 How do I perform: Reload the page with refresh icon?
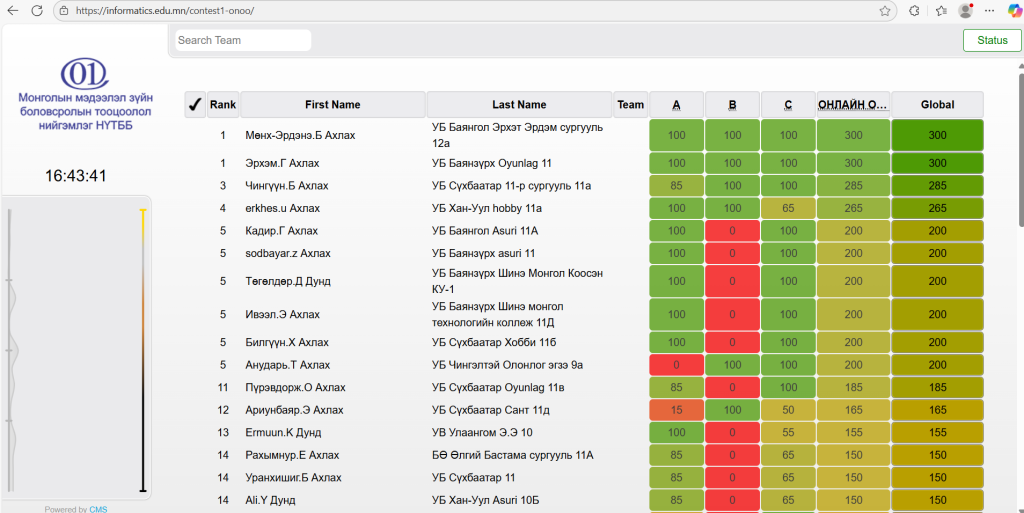point(37,11)
